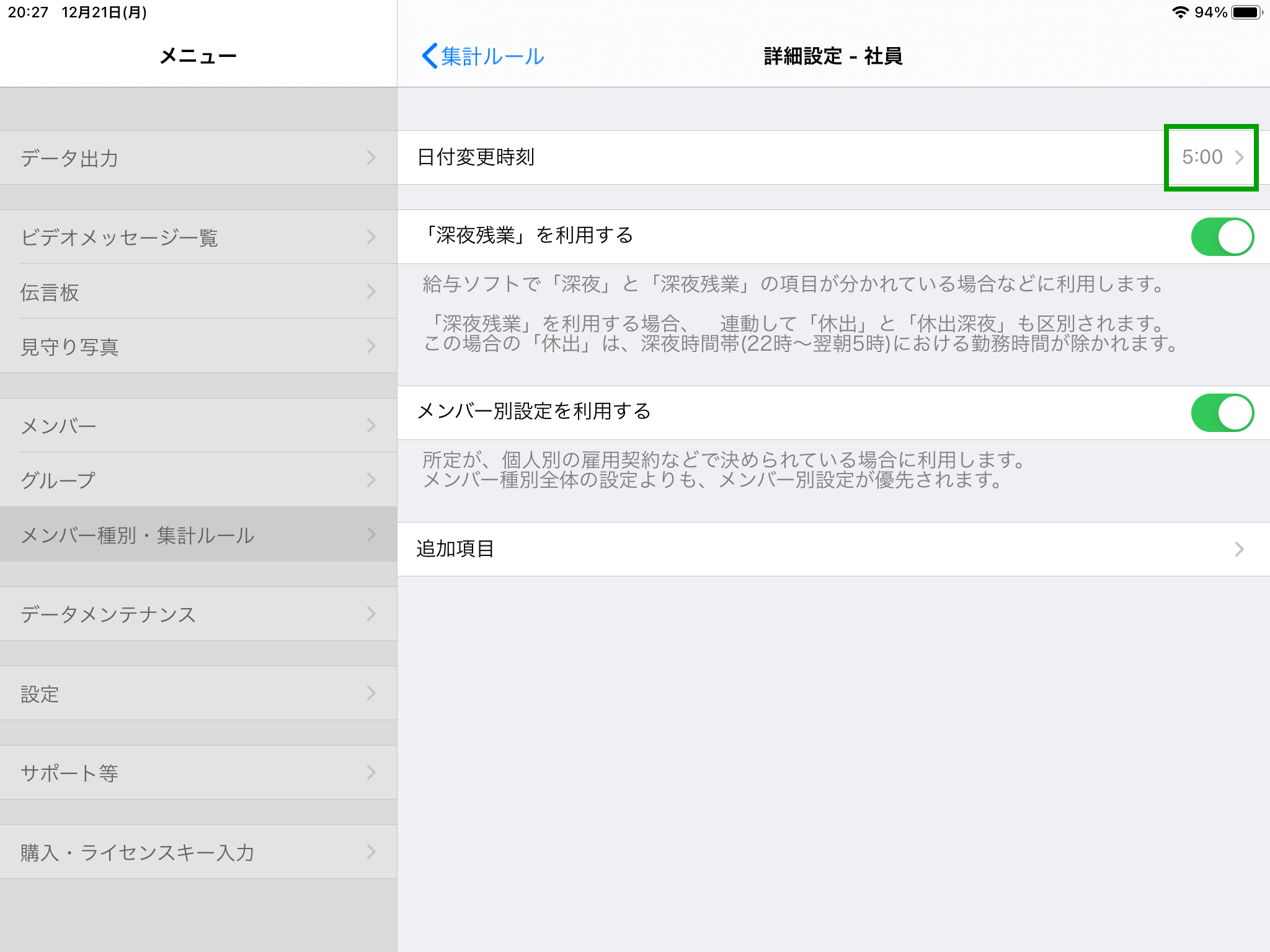The width and height of the screenshot is (1270, 952).
Task: Click chevron next to データメンテナンス
Action: click(371, 614)
